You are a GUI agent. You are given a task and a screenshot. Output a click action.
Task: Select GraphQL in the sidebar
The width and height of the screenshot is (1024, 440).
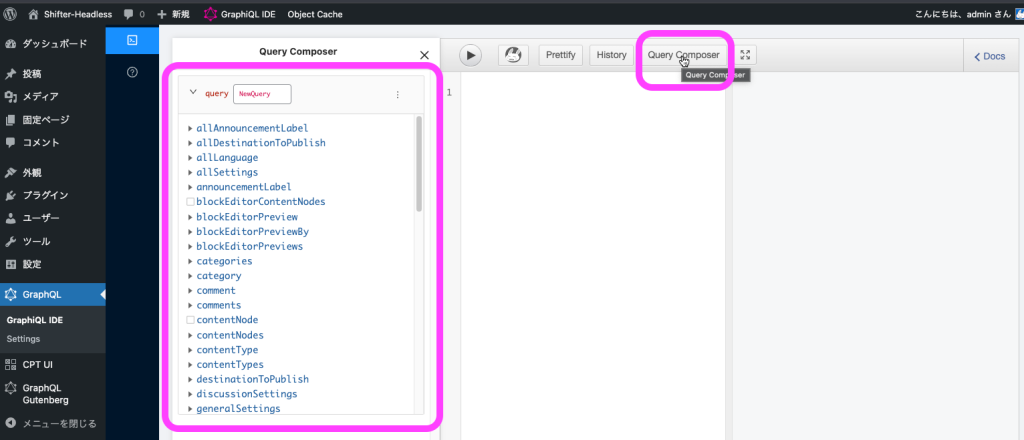52,294
